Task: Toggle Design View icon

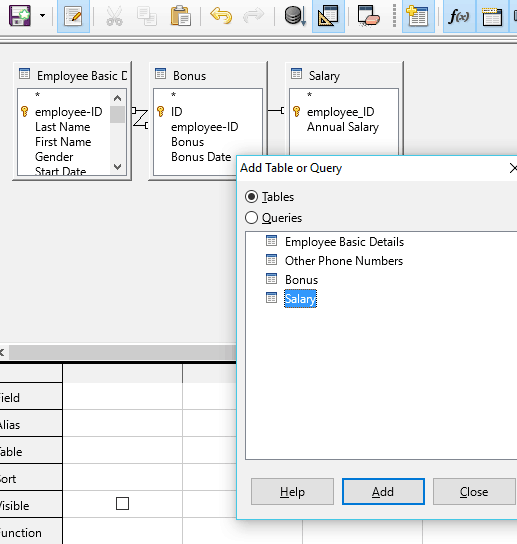Action: (328, 16)
